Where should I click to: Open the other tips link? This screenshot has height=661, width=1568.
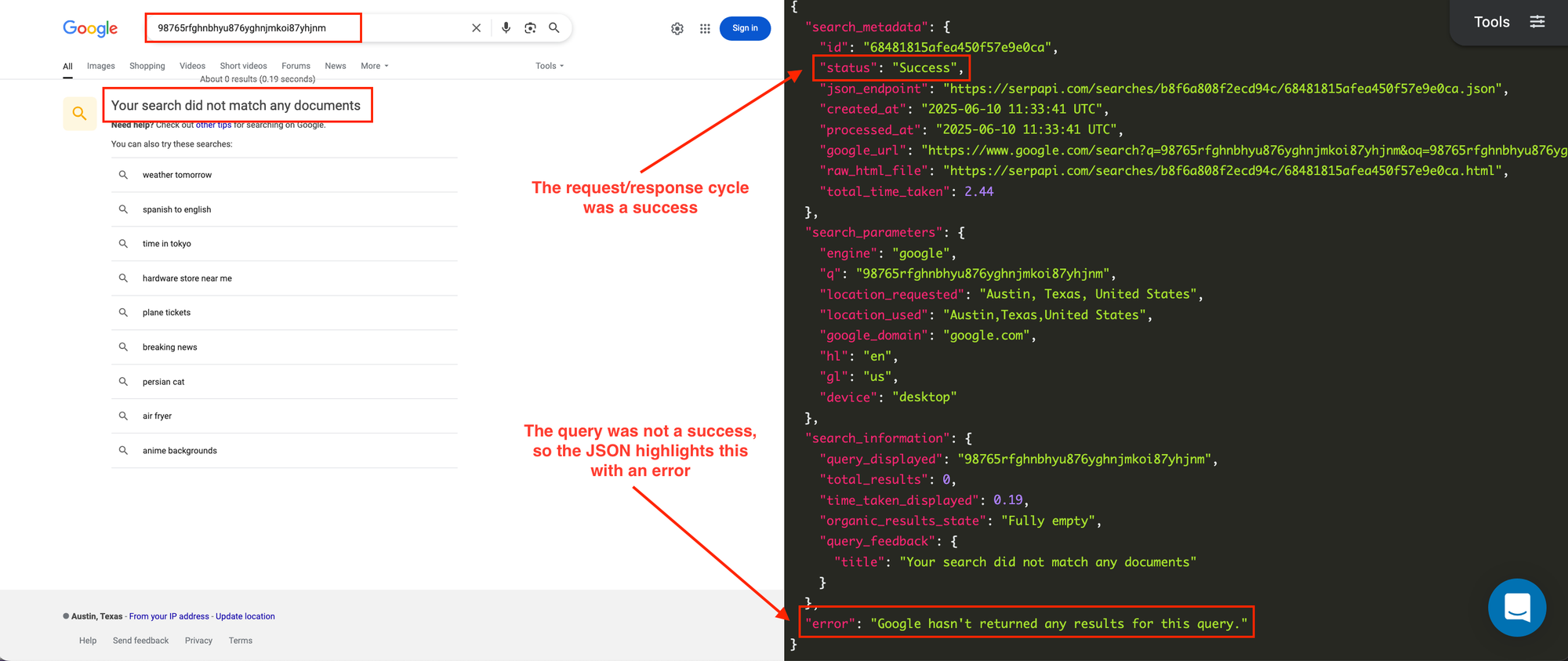(x=213, y=125)
